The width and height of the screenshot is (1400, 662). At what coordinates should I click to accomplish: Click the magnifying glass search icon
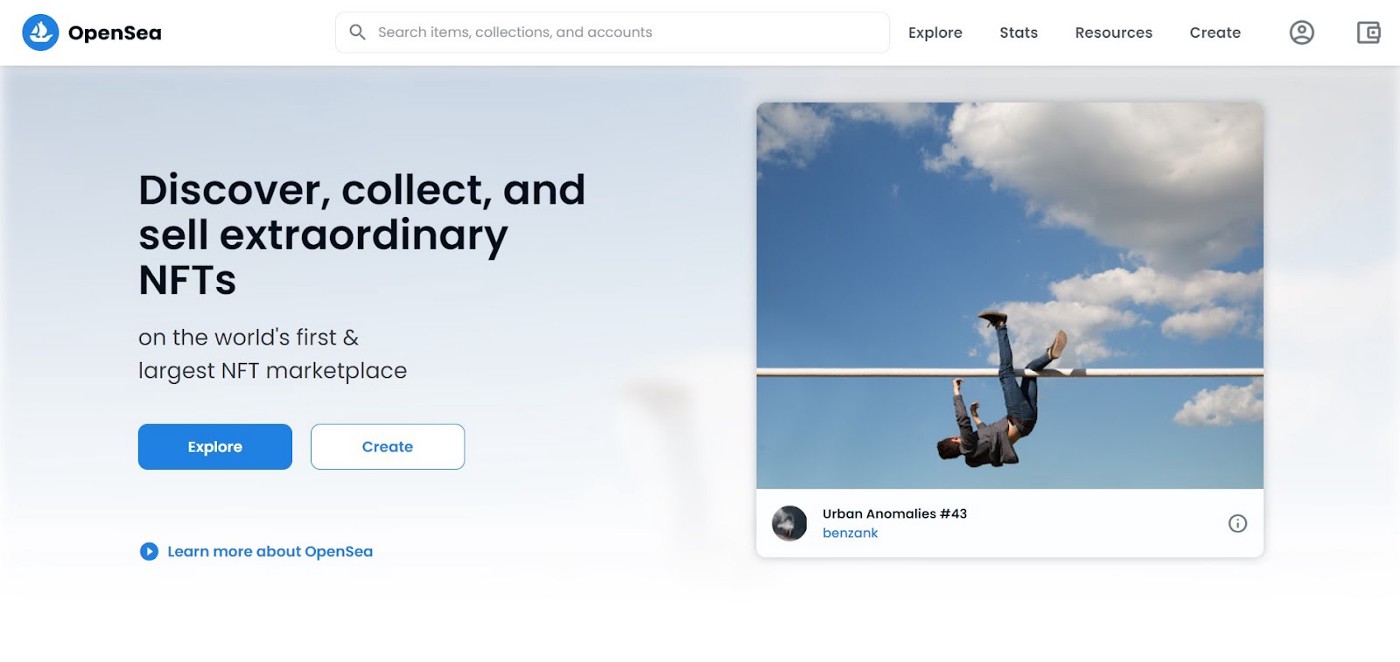357,32
